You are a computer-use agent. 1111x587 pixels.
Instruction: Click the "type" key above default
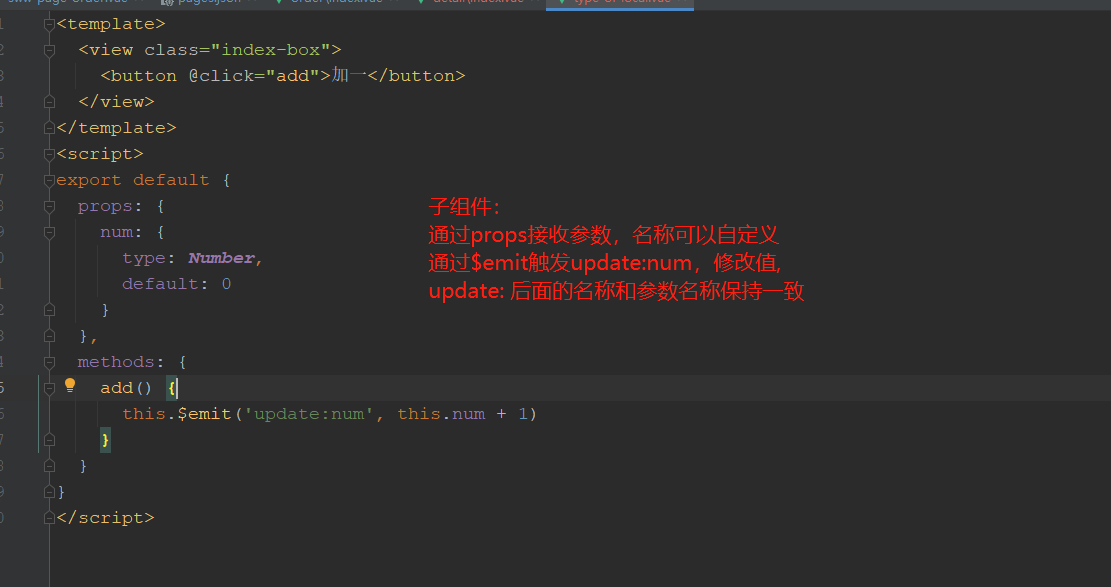[144, 258]
